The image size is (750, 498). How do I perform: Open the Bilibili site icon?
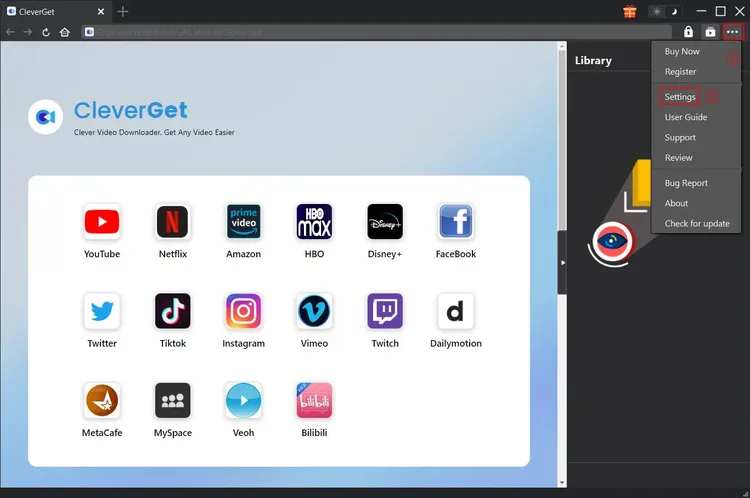click(314, 401)
